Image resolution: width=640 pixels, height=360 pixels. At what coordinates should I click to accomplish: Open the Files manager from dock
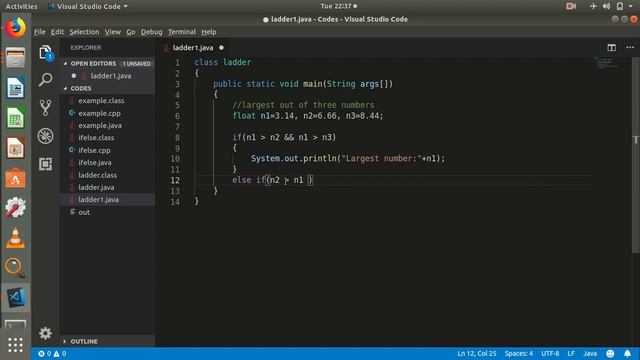[x=16, y=58]
